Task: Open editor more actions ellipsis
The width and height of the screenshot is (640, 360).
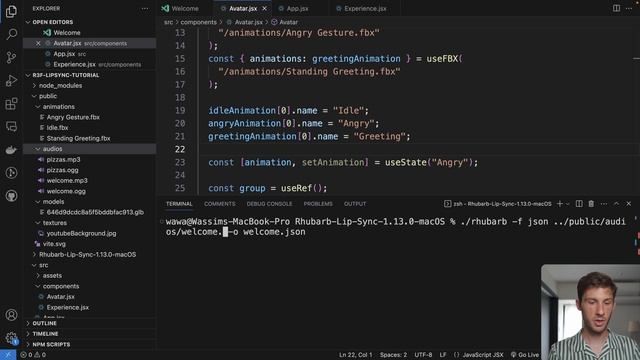Action: coord(629,8)
